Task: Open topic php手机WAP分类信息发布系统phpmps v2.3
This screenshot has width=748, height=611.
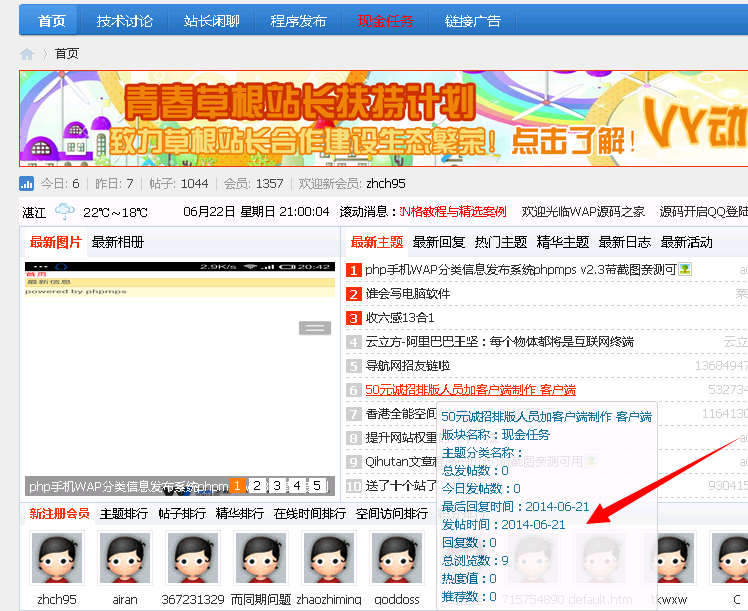Action: tap(520, 269)
